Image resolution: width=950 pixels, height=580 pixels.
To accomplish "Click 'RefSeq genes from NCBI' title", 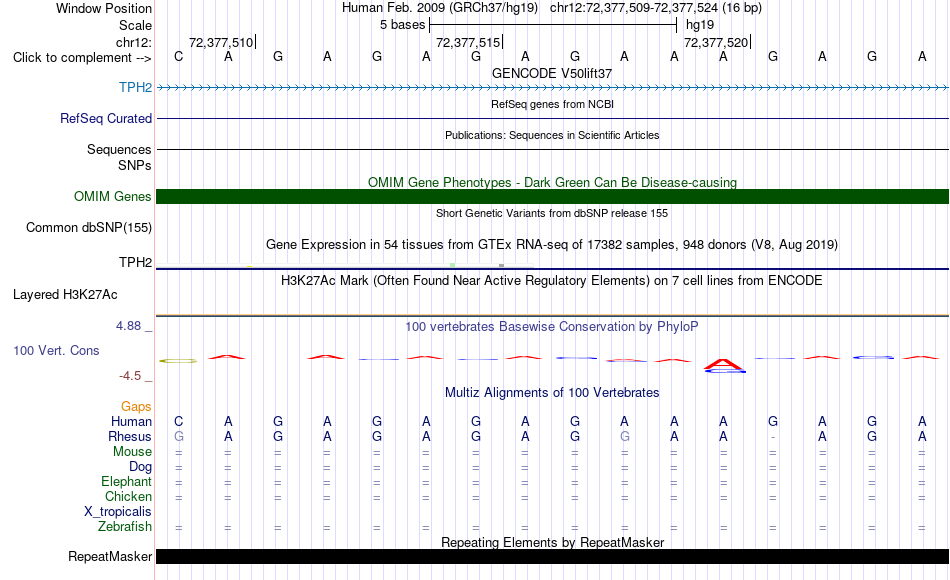I will (552, 104).
